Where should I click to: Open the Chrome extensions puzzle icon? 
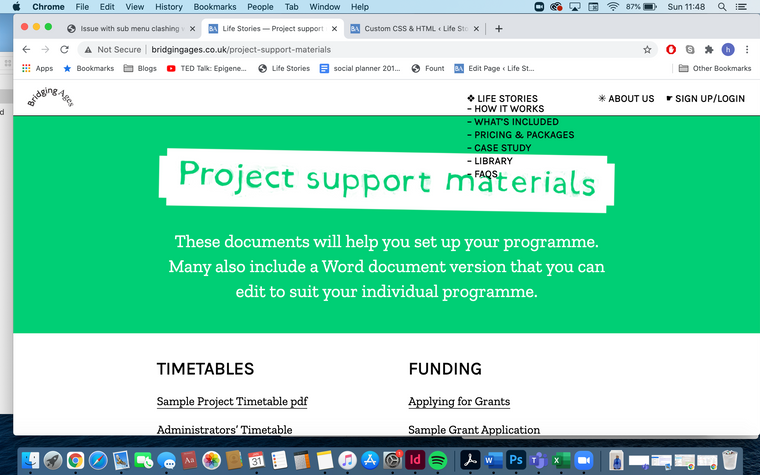coord(709,49)
